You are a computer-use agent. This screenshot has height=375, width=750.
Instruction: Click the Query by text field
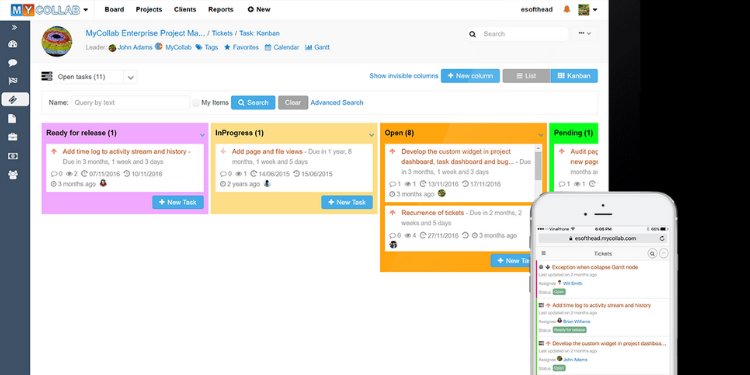[131, 102]
